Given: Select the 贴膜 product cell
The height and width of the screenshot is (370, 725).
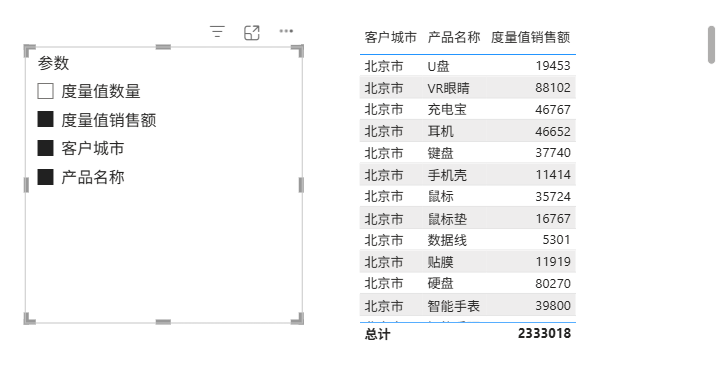Looking at the screenshot, I should point(441,262).
